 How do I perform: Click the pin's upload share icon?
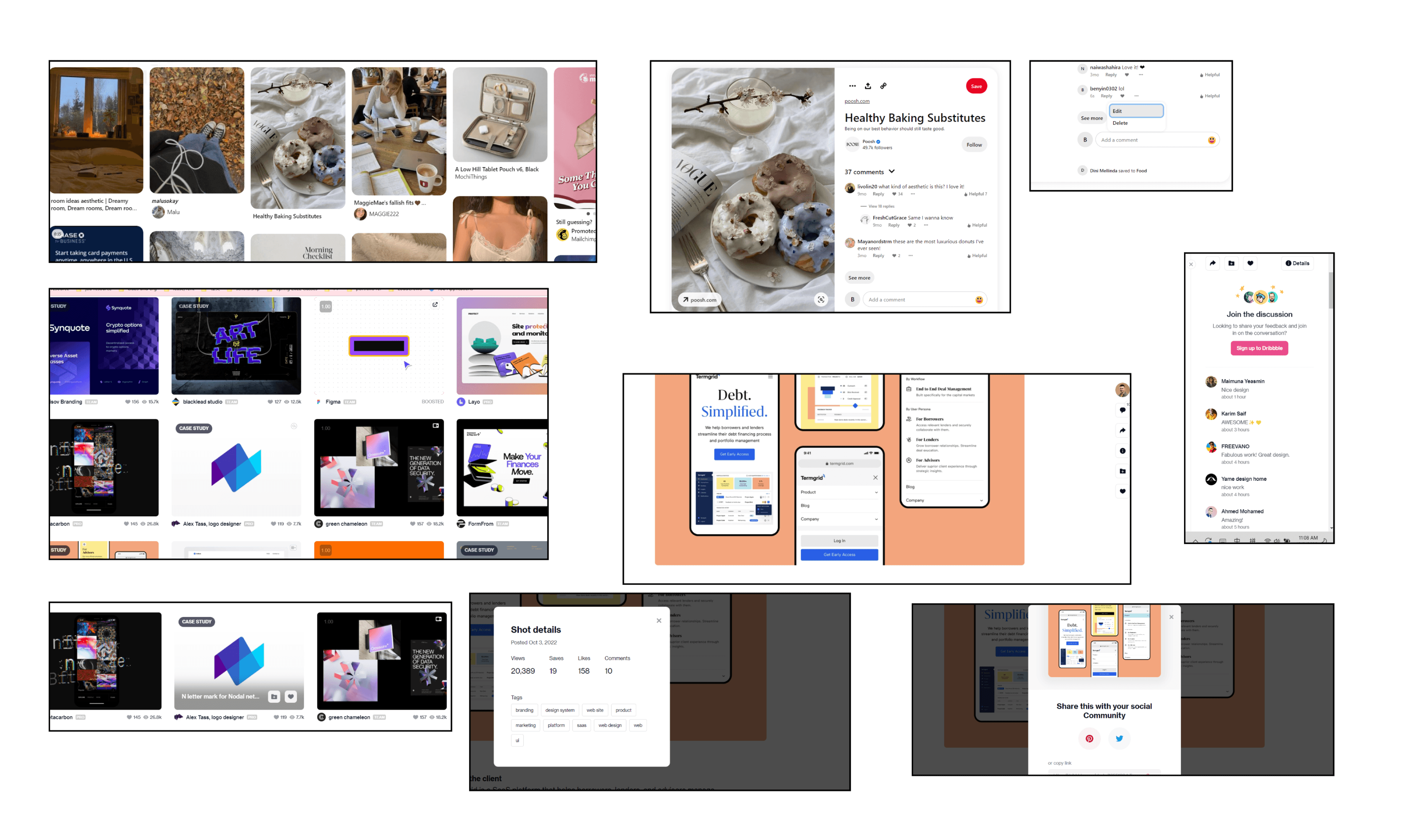(868, 86)
